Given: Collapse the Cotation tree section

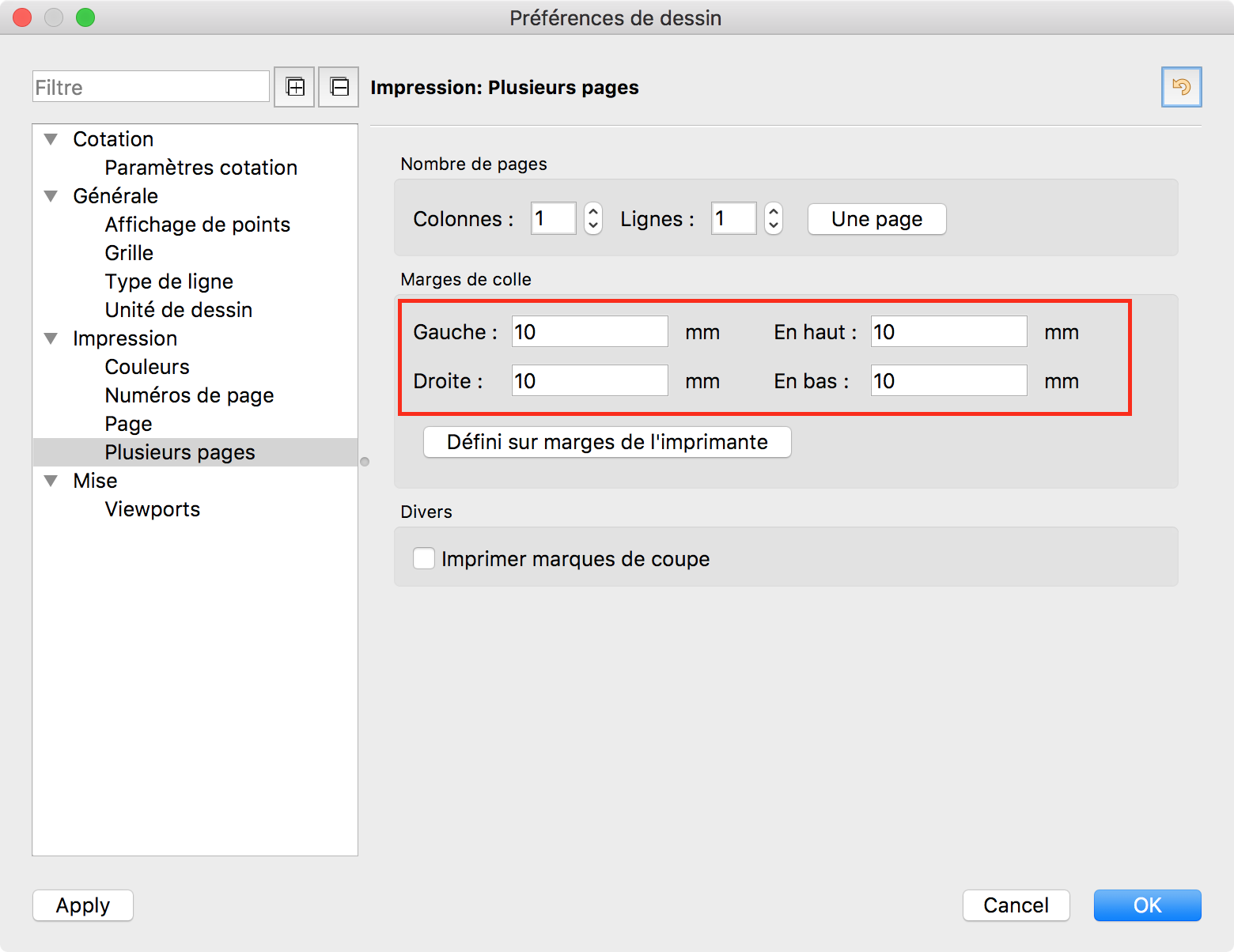Looking at the screenshot, I should 51,139.
